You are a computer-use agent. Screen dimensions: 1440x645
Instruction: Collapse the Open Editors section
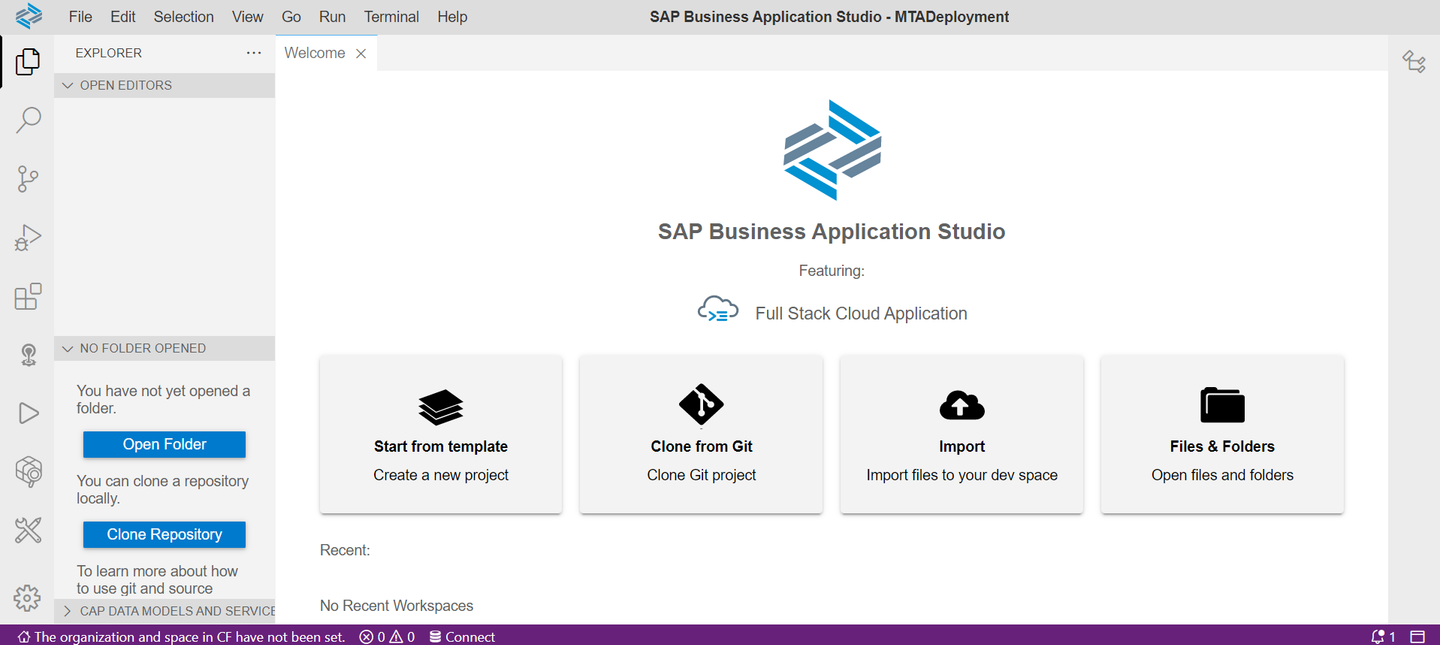click(164, 85)
